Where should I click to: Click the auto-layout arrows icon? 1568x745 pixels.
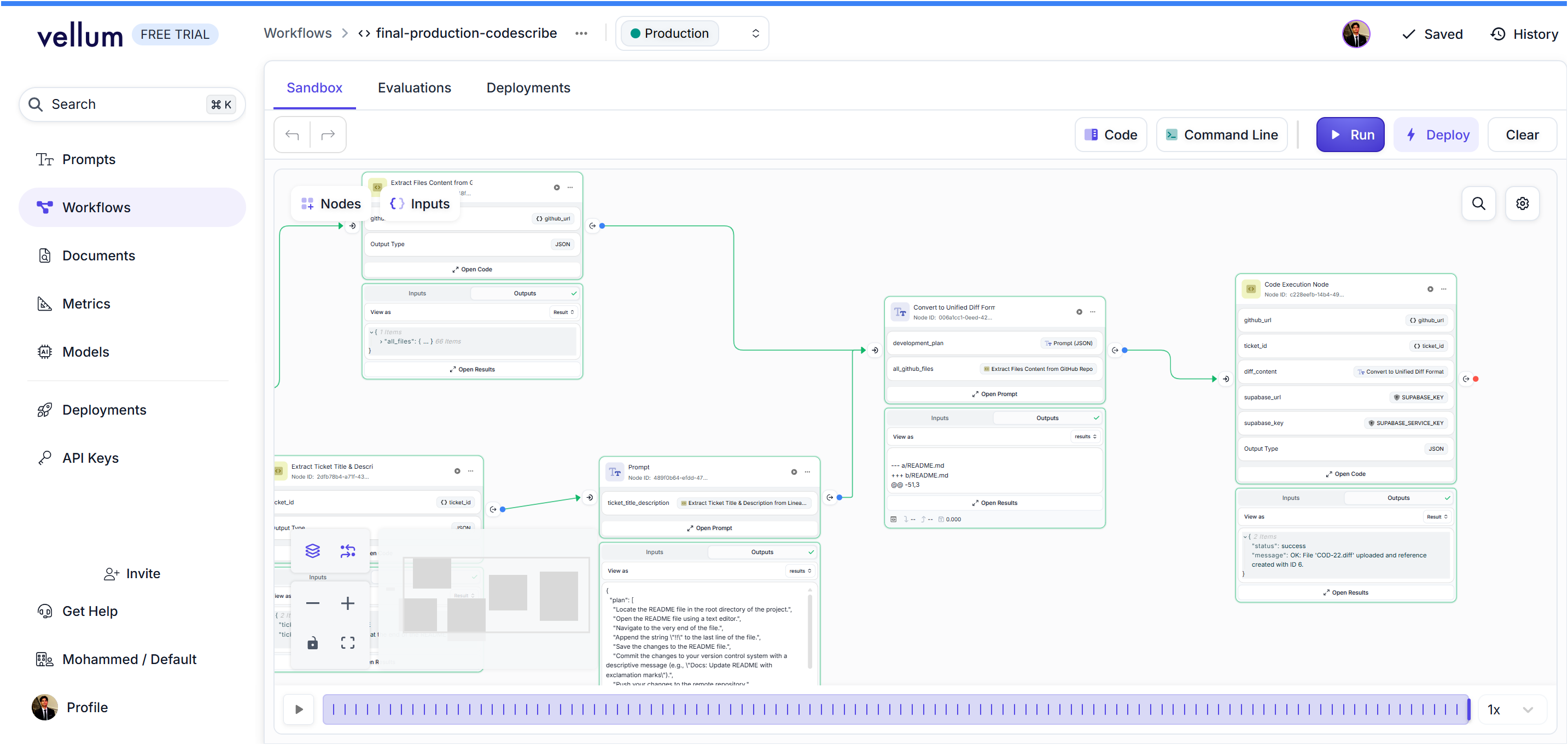pyautogui.click(x=348, y=551)
